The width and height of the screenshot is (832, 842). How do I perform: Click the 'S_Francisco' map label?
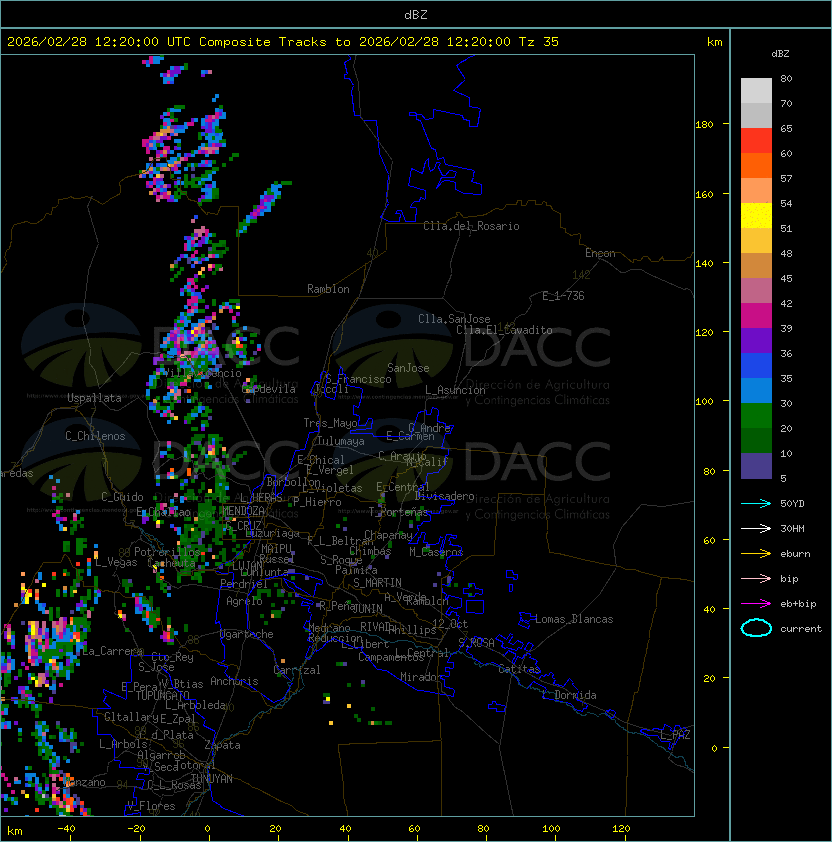(358, 379)
